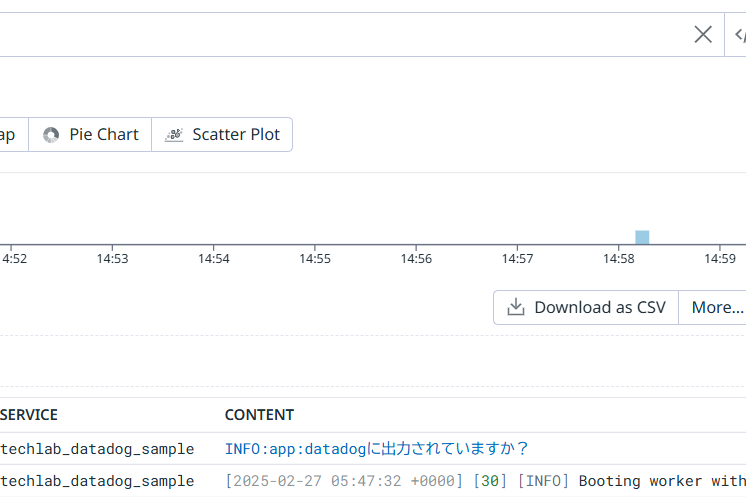Click the 14:53 time axis label
This screenshot has width=746, height=497.
tap(112, 259)
